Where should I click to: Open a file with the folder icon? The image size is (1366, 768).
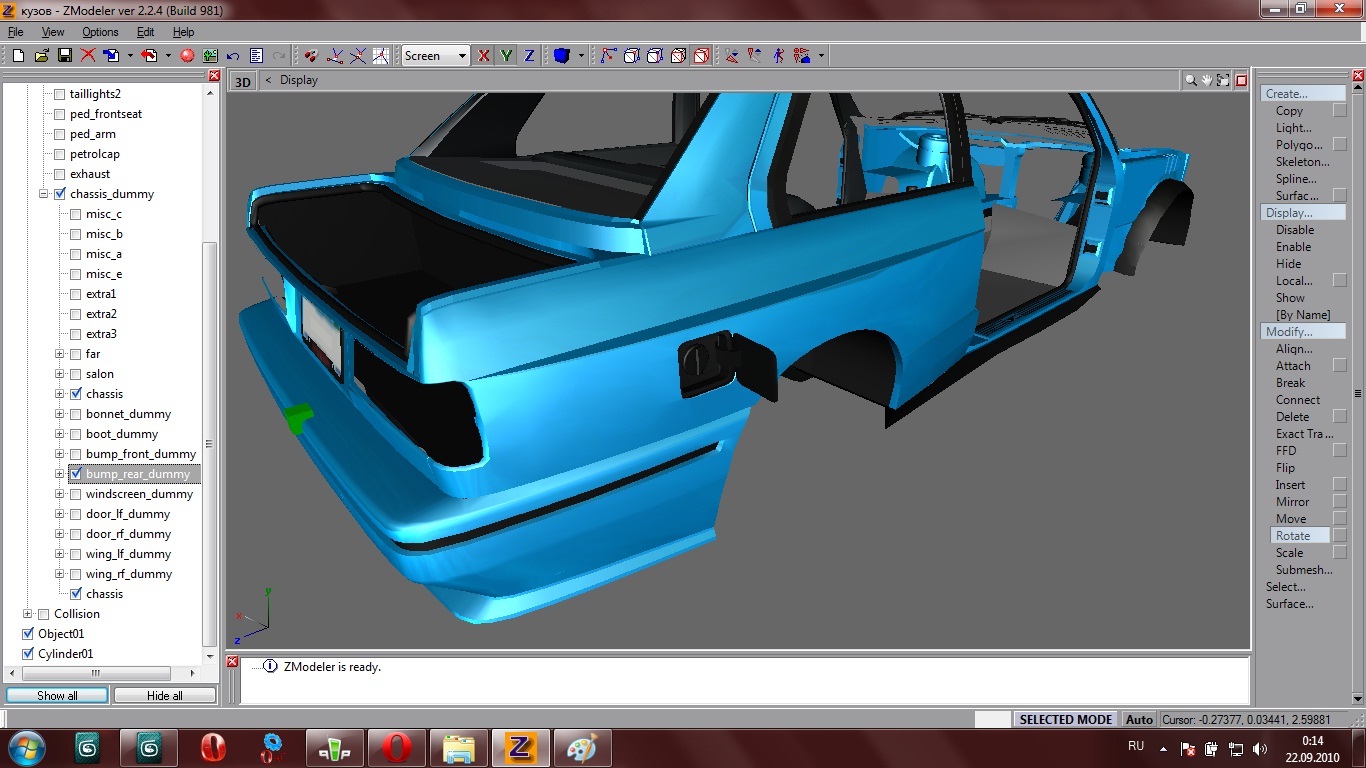click(x=42, y=56)
